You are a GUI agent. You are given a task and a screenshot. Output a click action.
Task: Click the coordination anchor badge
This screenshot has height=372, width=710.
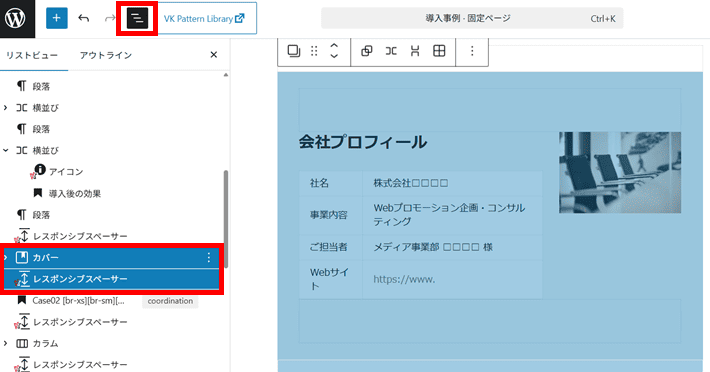coord(170,301)
